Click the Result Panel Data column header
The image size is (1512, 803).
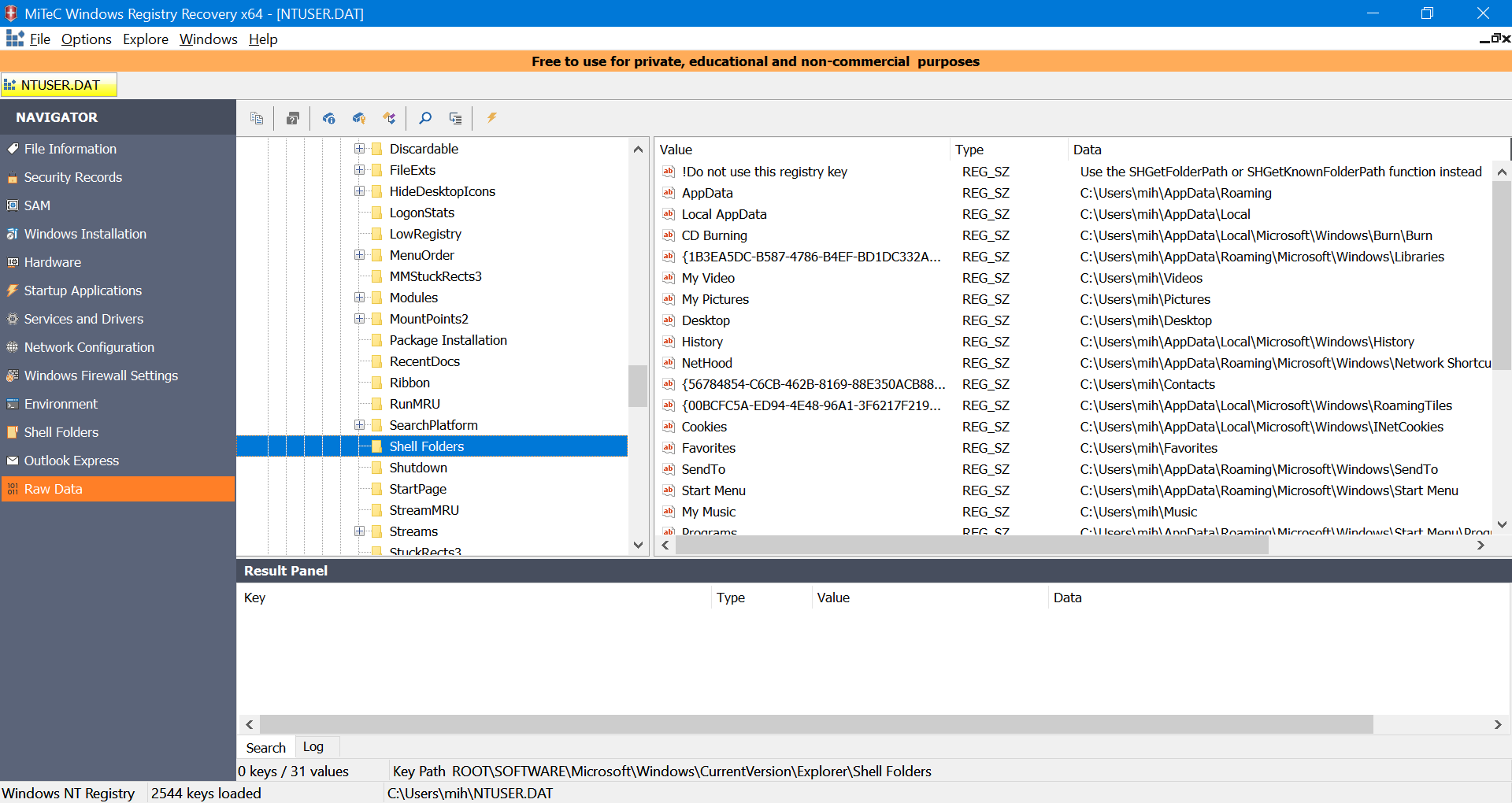point(1279,598)
